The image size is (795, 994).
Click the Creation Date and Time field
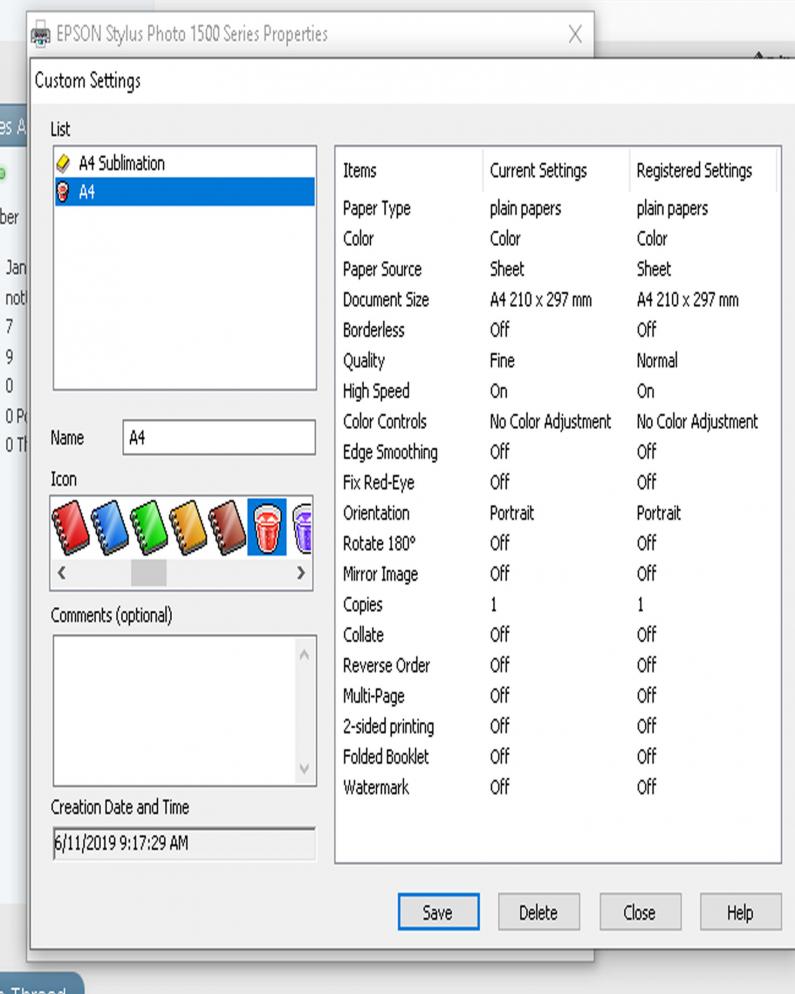click(x=184, y=843)
